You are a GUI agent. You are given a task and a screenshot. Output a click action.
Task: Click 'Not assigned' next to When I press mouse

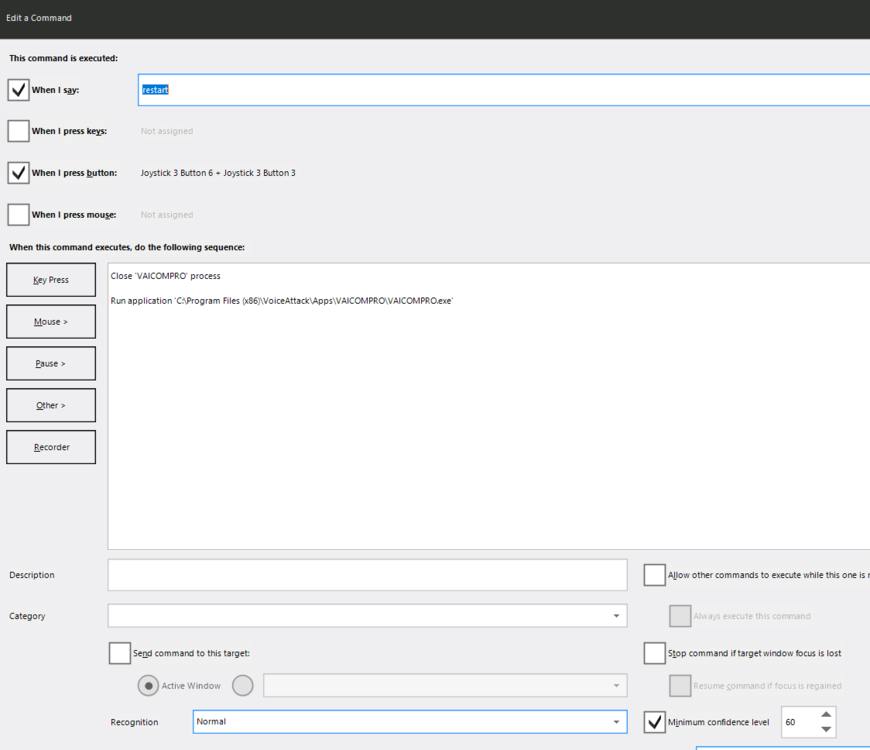[x=167, y=215]
